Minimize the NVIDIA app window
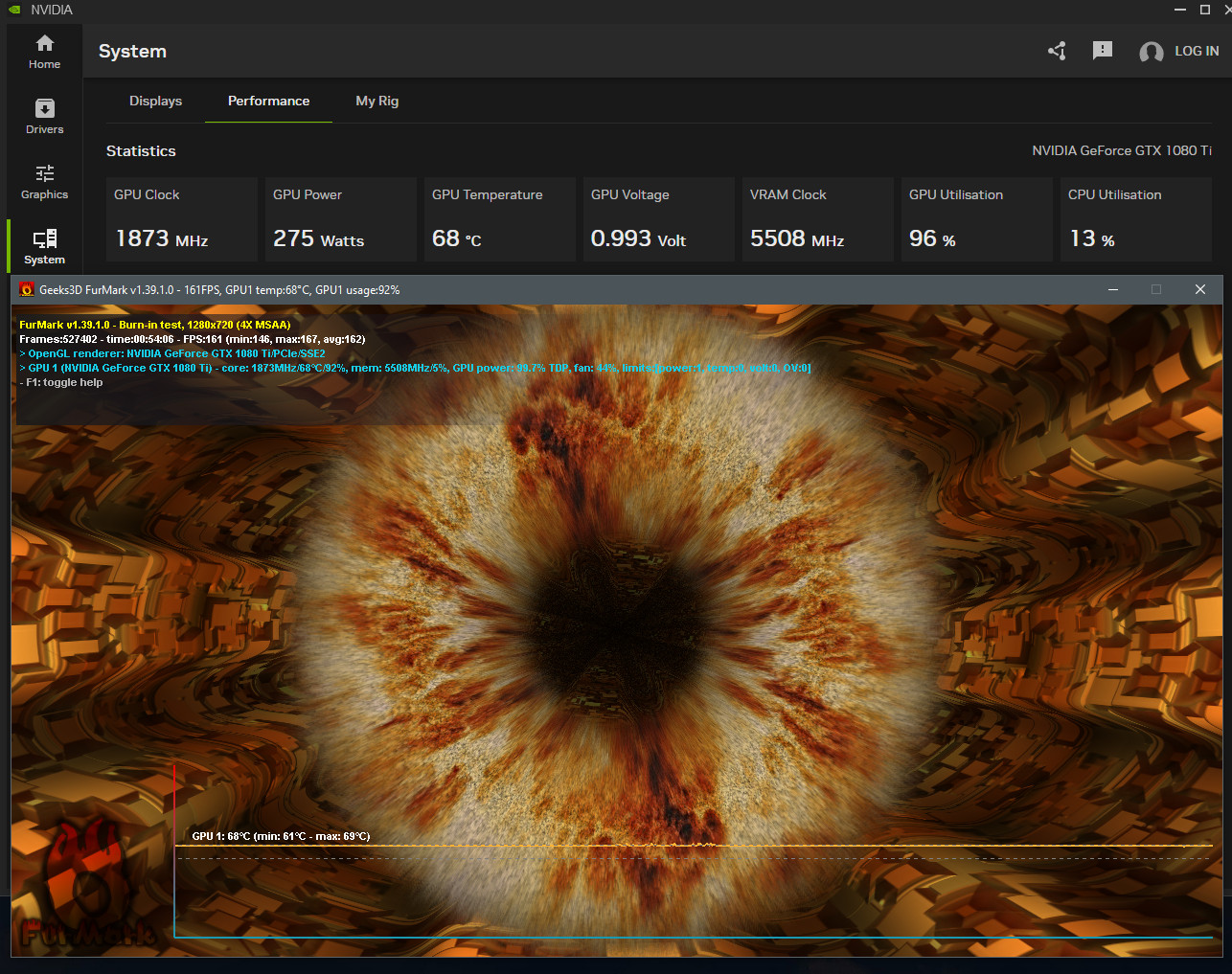The image size is (1232, 974). coord(1180,10)
